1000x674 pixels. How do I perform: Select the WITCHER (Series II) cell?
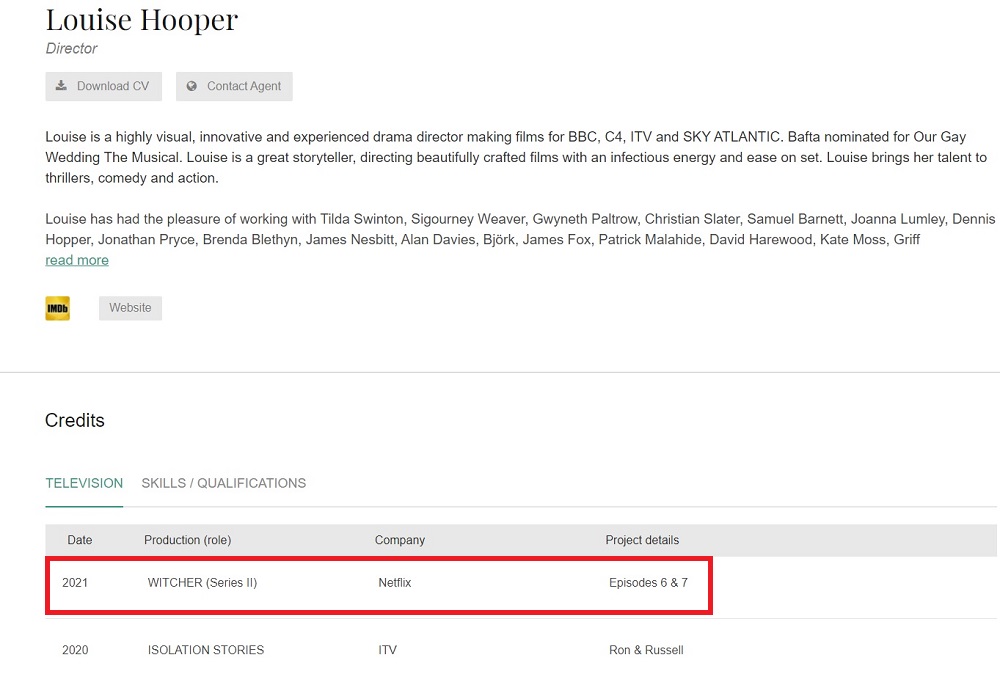tap(202, 583)
